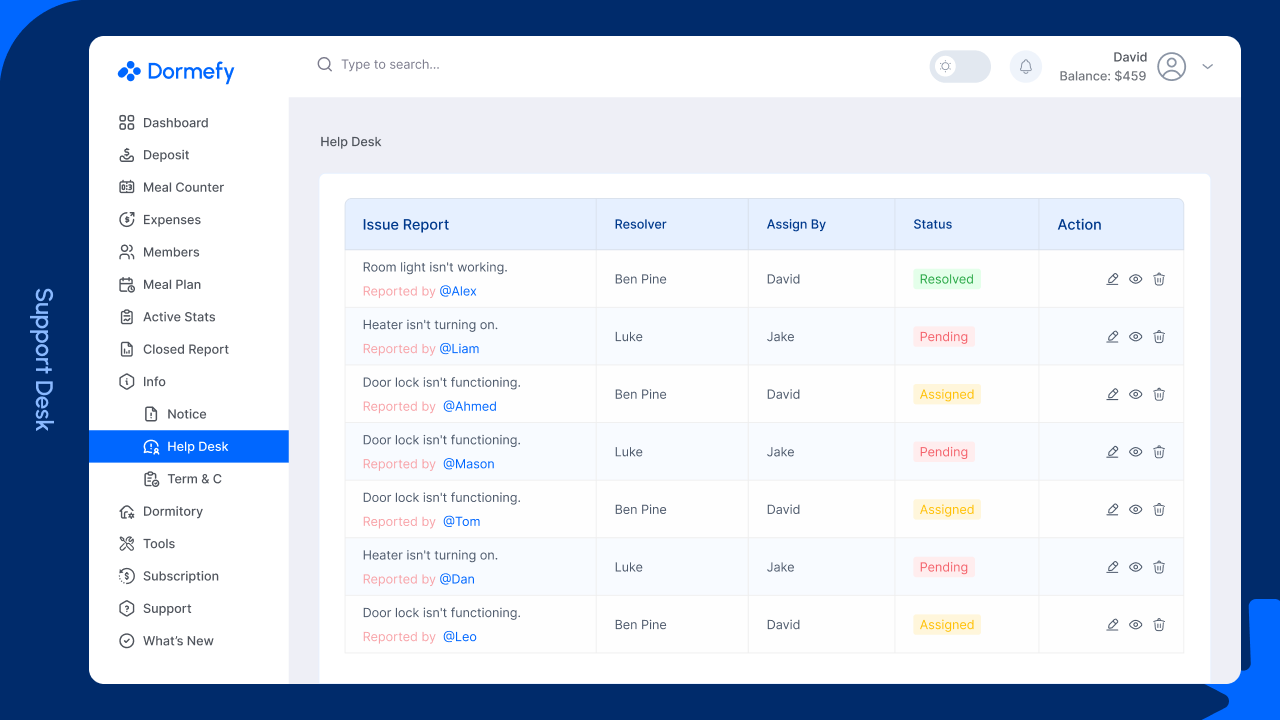Toggle the light/dark theme switch
The width and height of the screenshot is (1280, 720).
click(x=960, y=67)
